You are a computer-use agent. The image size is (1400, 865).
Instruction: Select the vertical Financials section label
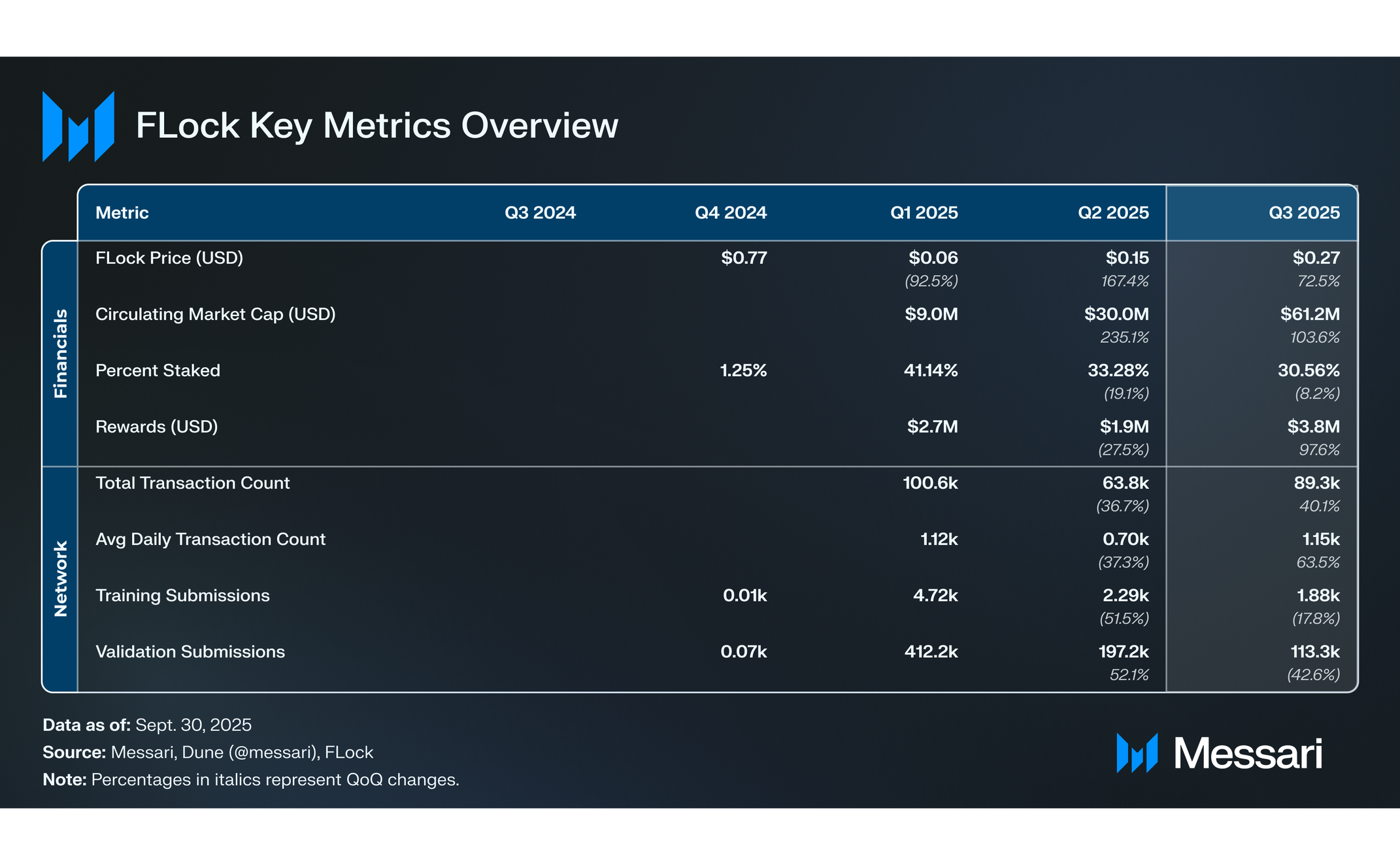click(x=60, y=353)
